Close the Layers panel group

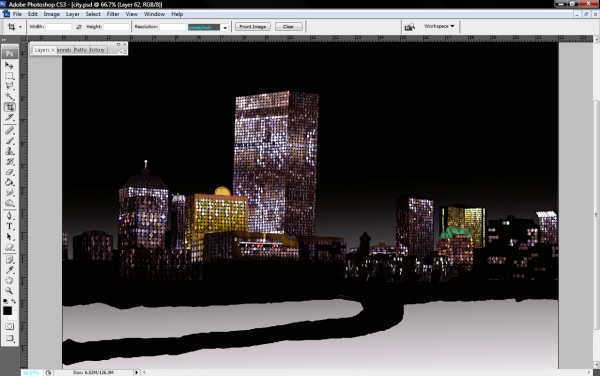tap(124, 44)
